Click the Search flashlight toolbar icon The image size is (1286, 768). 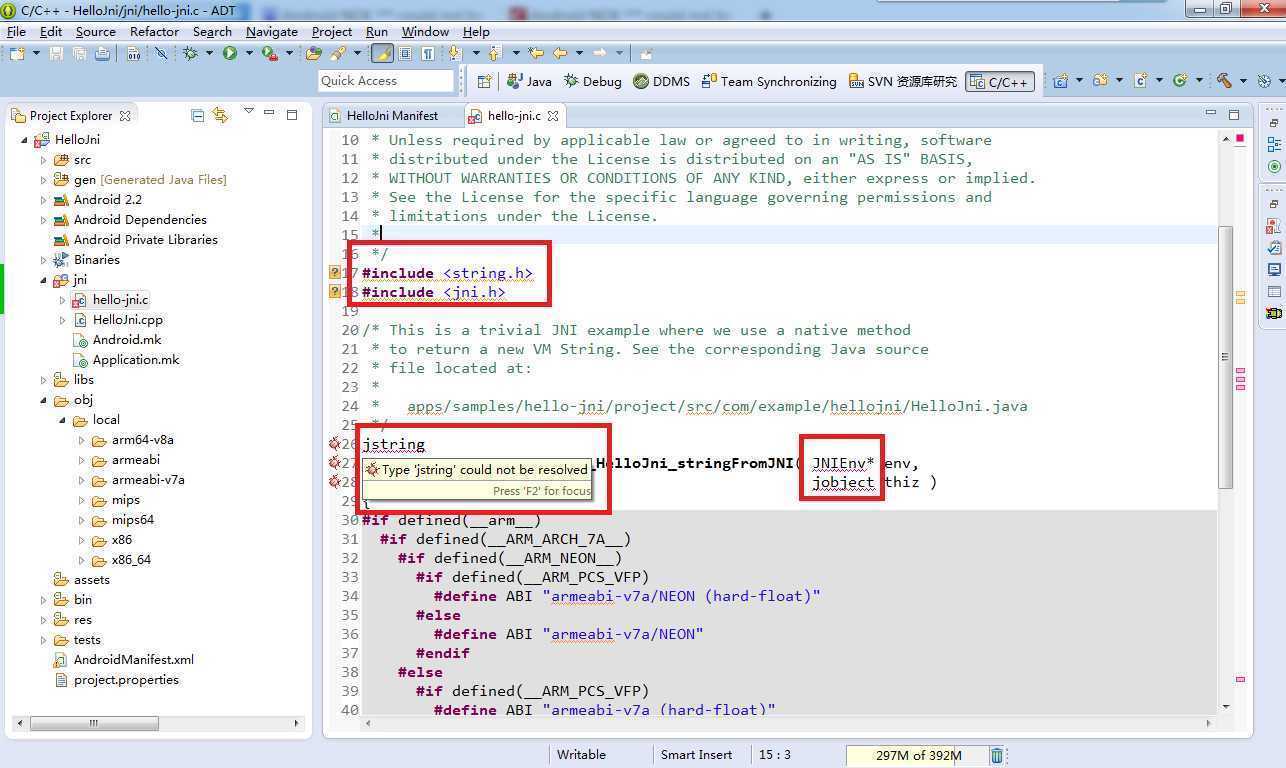click(338, 53)
